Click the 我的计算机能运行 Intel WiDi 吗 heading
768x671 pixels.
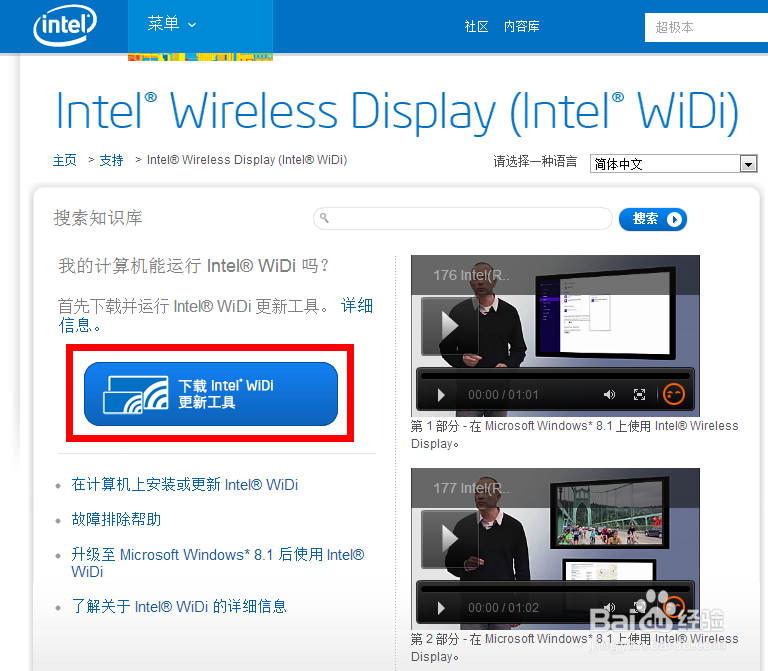[193, 266]
